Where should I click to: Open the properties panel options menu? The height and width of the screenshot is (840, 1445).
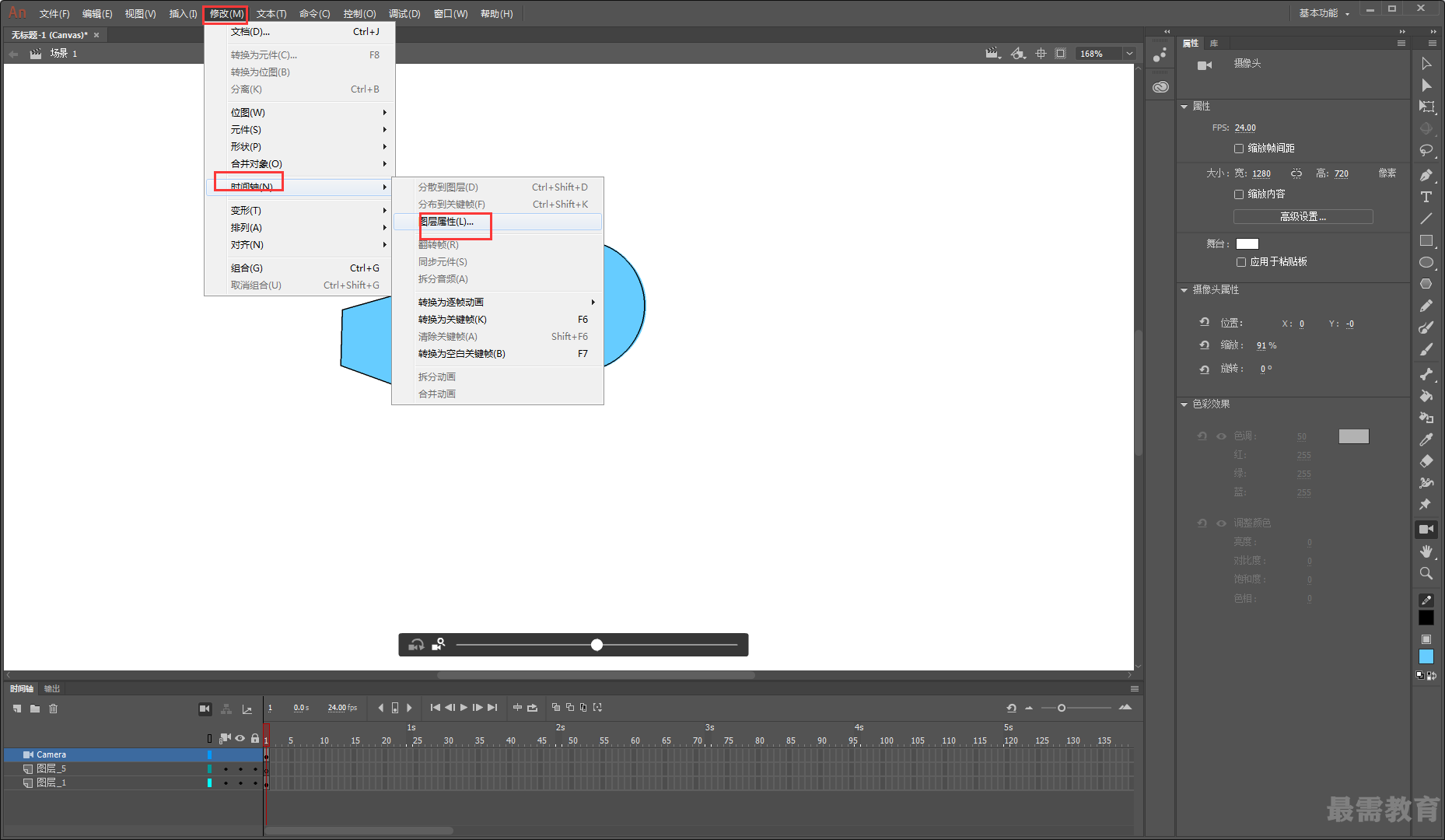point(1401,44)
